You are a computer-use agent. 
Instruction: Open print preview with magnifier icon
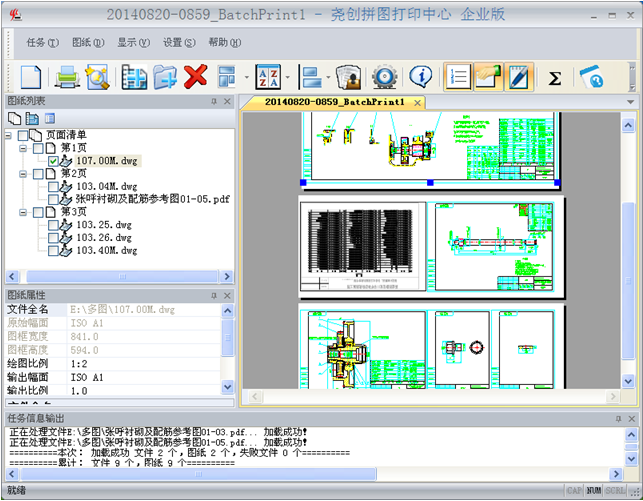tap(97, 77)
